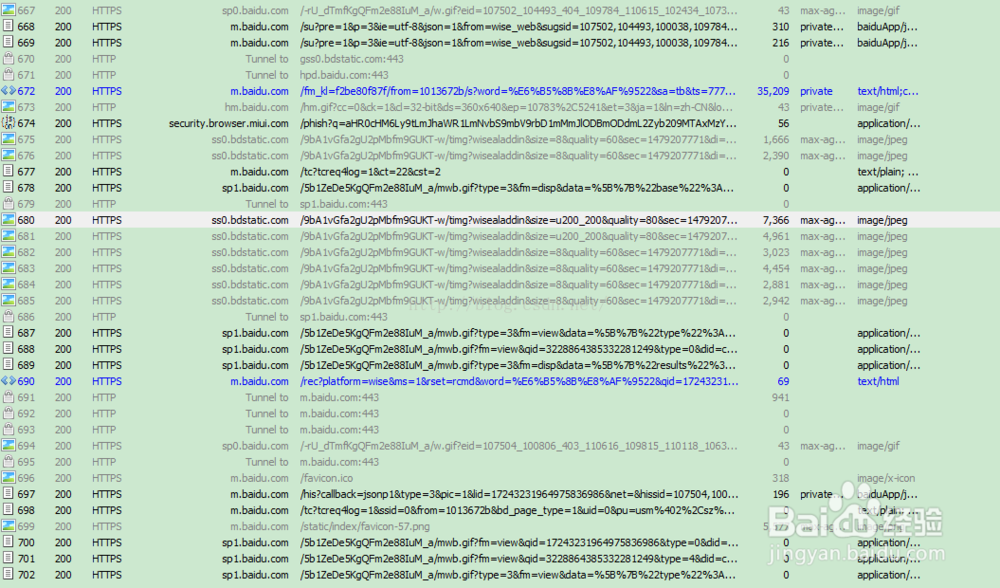The width and height of the screenshot is (1000, 588).
Task: Click the /phish?q= URL in session 674
Action: click(x=518, y=123)
